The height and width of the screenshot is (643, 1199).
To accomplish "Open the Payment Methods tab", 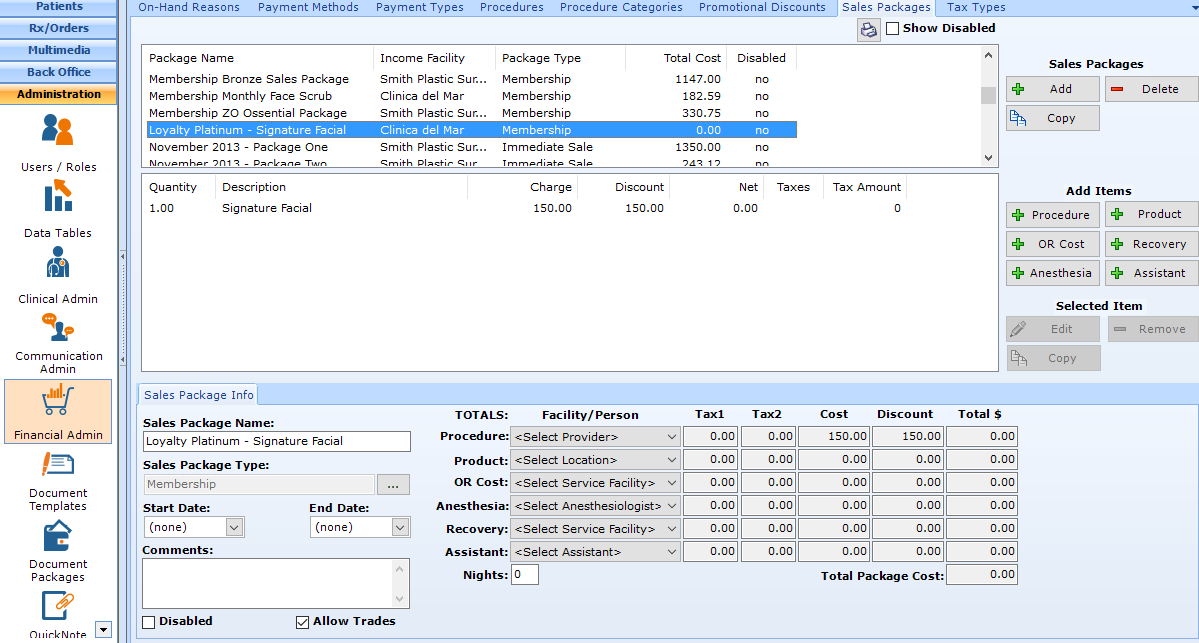I will pyautogui.click(x=308, y=7).
